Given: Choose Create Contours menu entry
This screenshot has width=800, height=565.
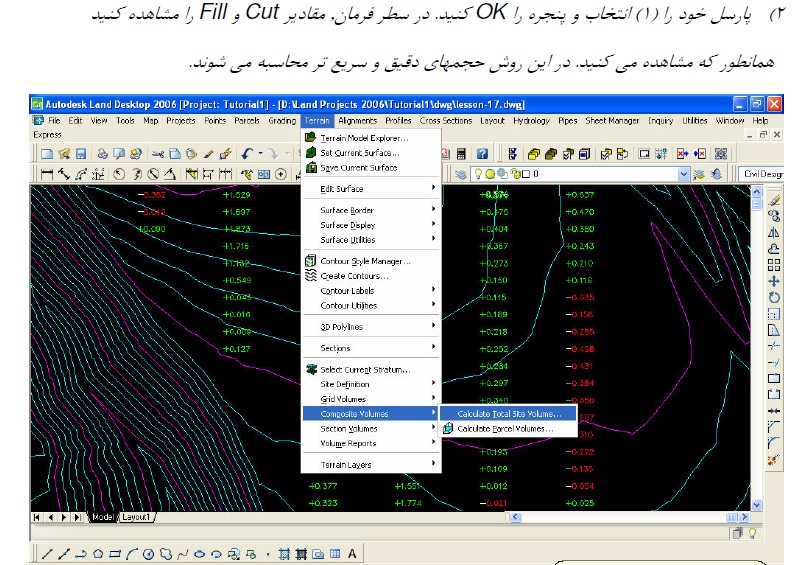Looking at the screenshot, I should (x=371, y=276).
